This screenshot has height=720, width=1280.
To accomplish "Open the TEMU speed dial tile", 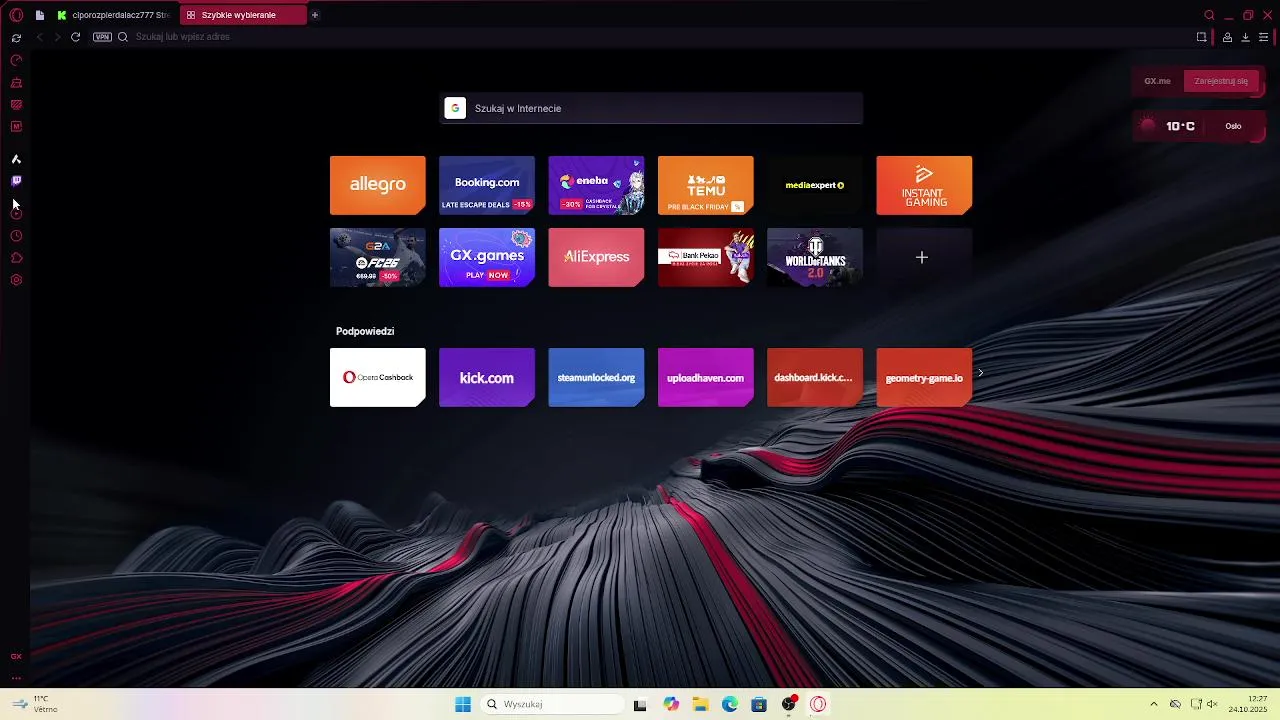I will coord(705,185).
